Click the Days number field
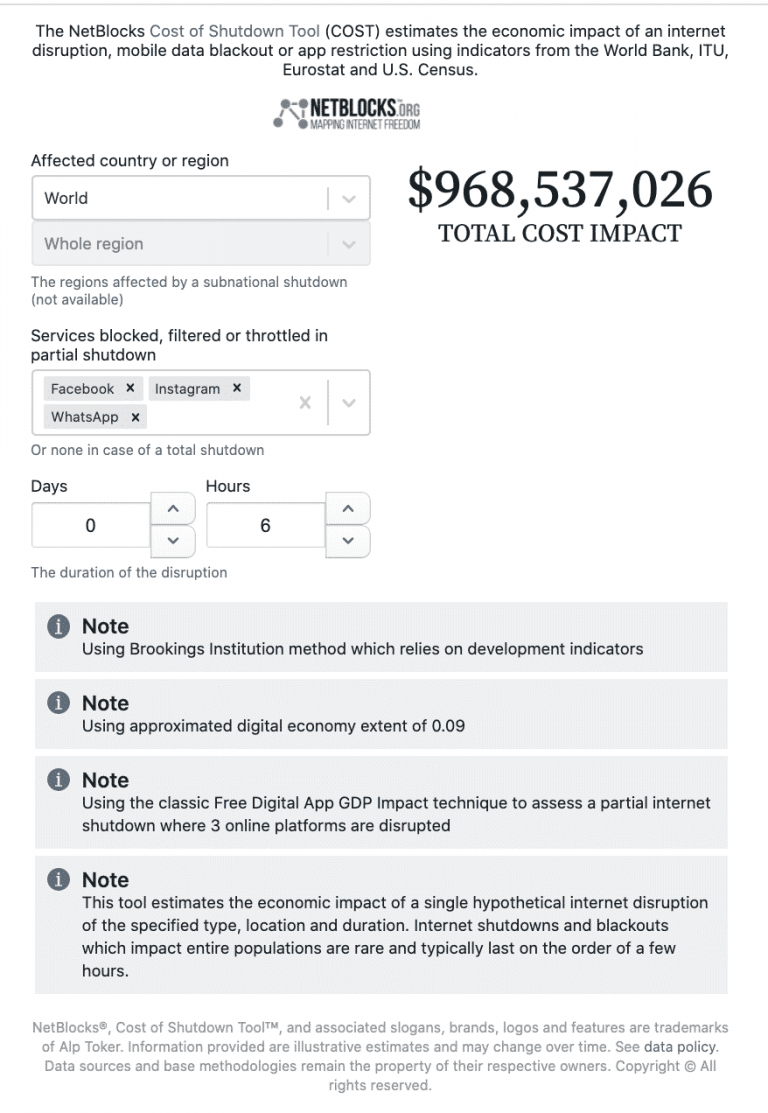This screenshot has width=768, height=1113. click(x=91, y=526)
